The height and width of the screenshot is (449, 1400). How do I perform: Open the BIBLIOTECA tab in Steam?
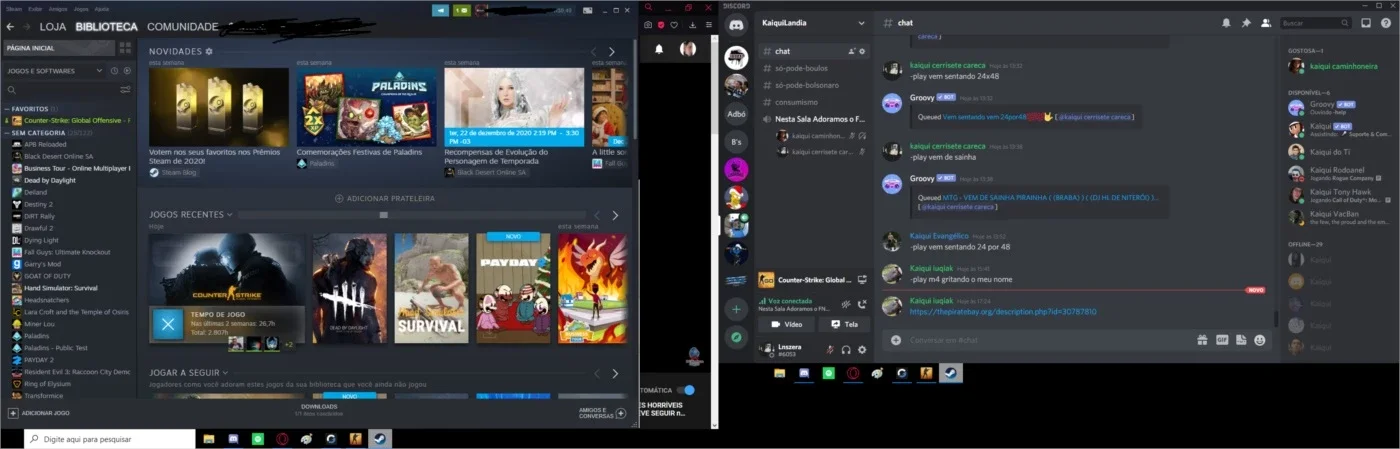(x=106, y=26)
